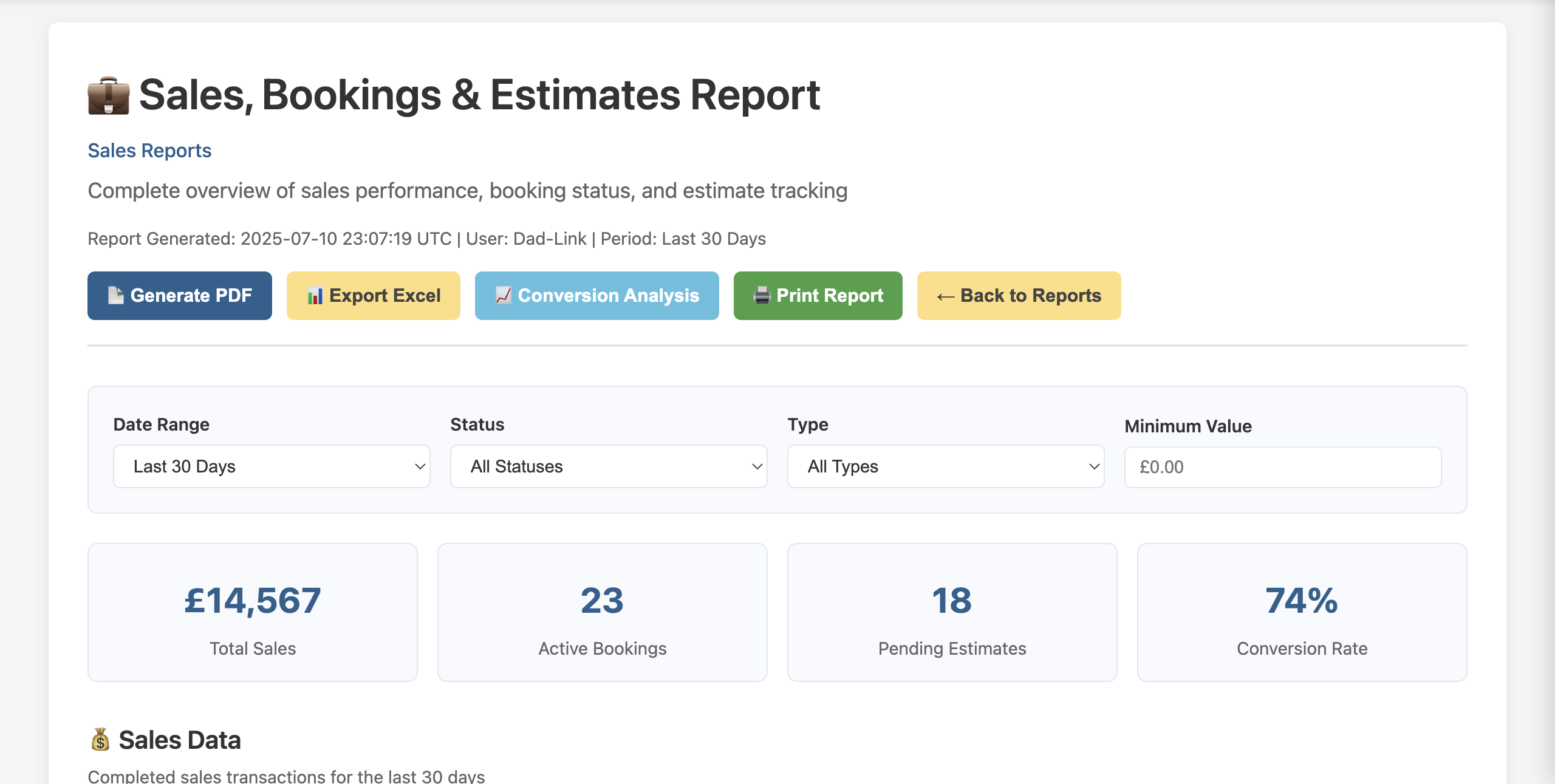Click the chart icon on Conversion Analysis
Screen dimensions: 1555x784
click(x=503, y=296)
